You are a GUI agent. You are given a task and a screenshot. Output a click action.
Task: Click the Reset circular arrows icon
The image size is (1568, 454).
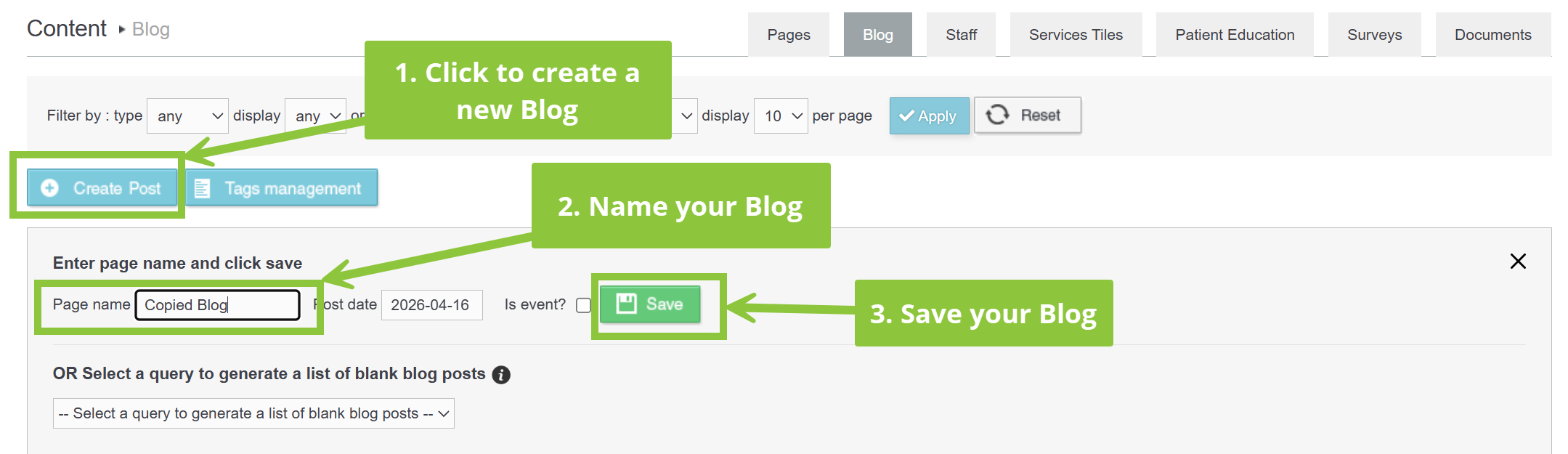997,115
